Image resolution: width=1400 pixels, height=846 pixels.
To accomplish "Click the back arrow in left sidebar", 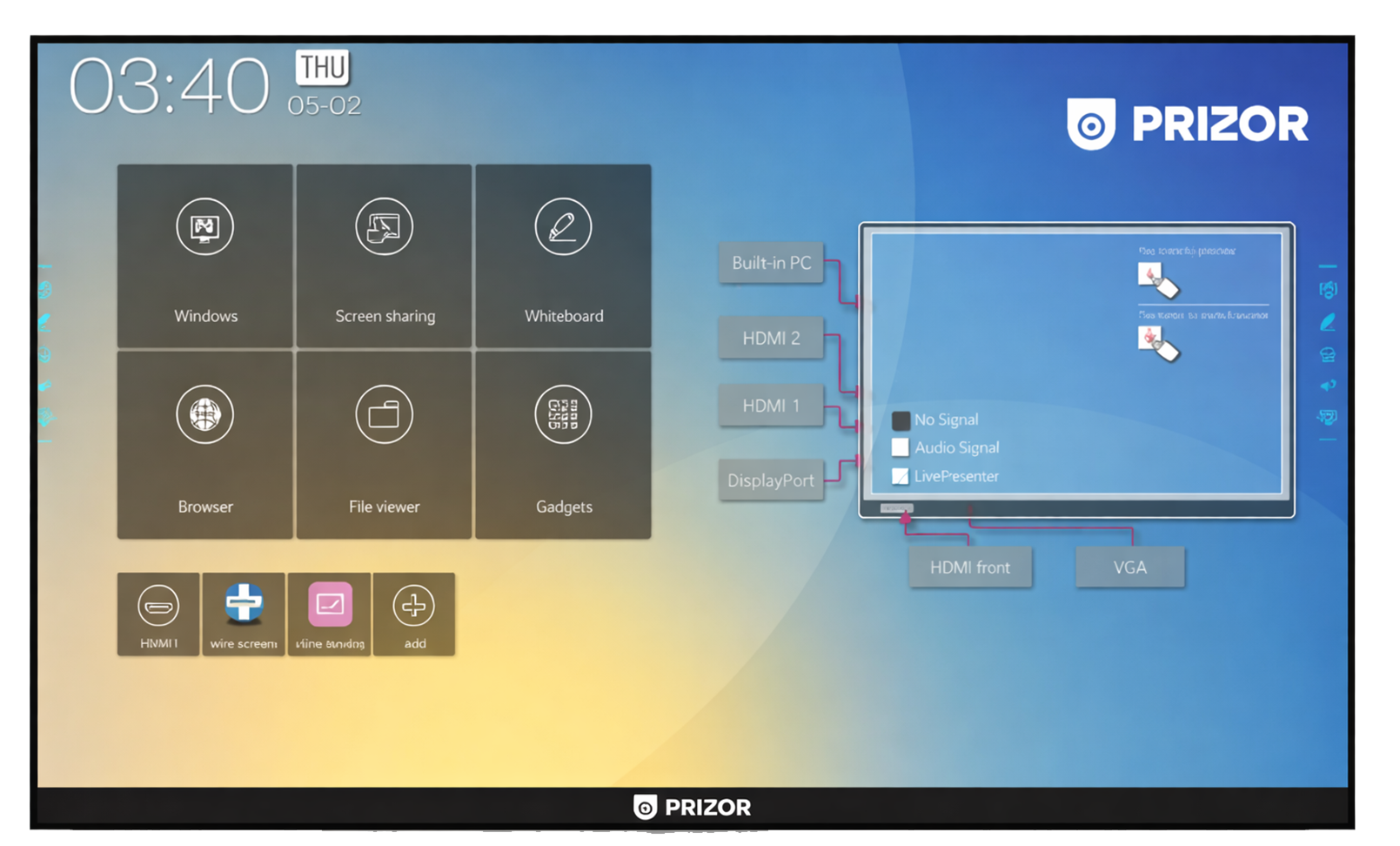I will point(44,385).
